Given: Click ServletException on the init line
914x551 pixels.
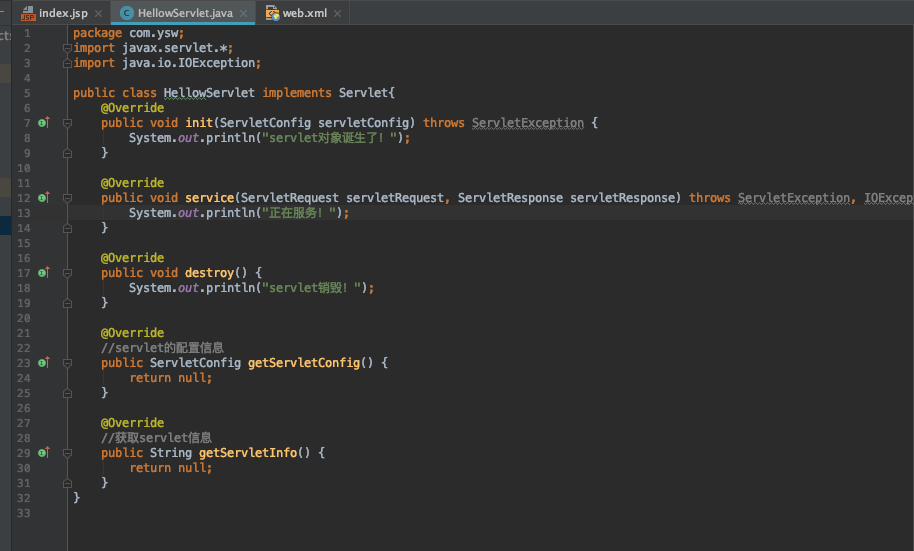Looking at the screenshot, I should (528, 122).
